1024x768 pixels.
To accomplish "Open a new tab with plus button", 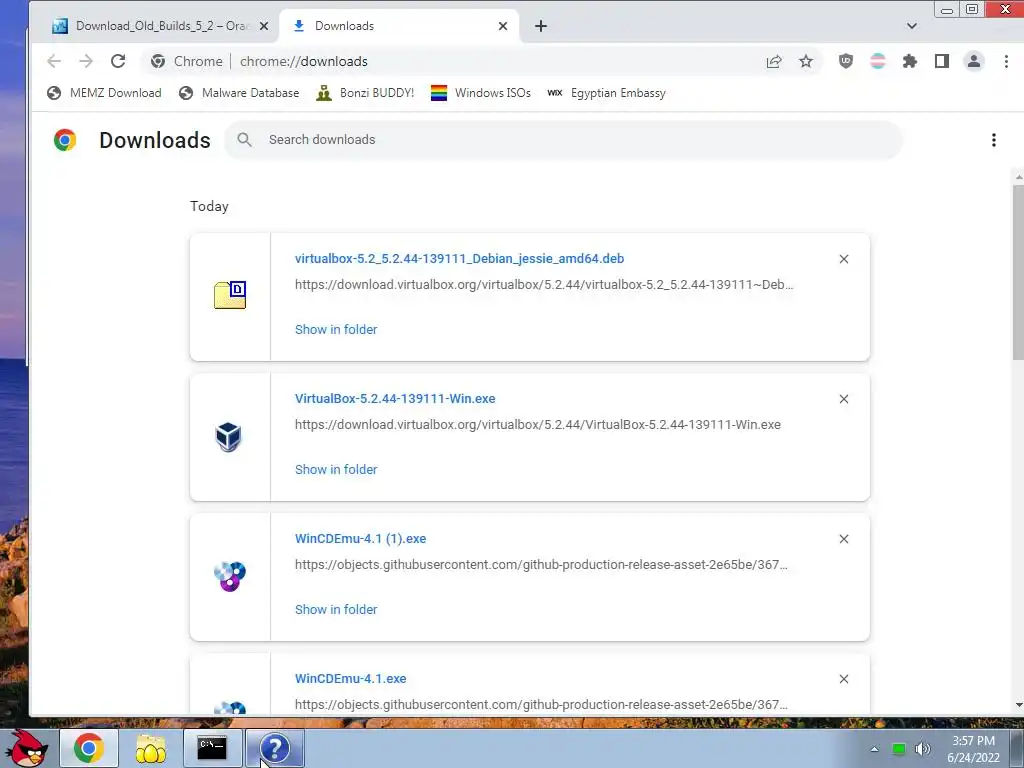I will 541,26.
